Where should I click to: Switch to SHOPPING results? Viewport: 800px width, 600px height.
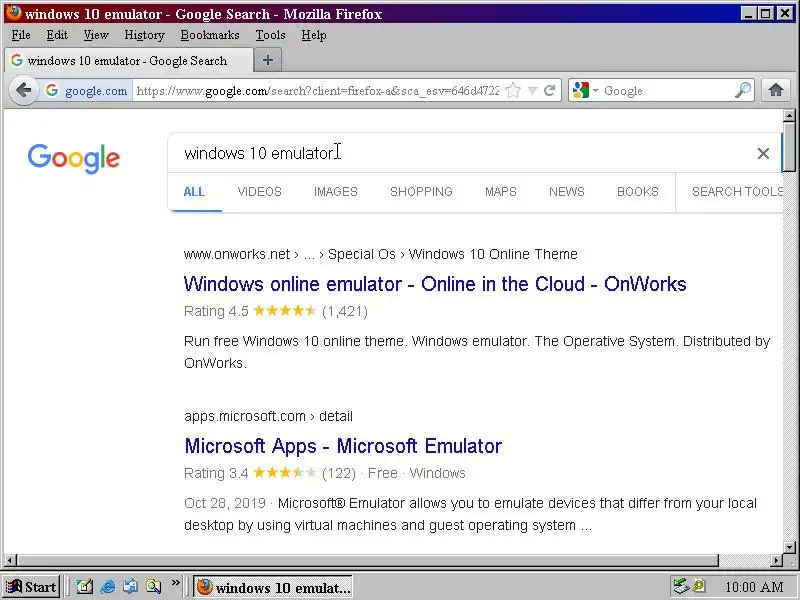(x=421, y=192)
